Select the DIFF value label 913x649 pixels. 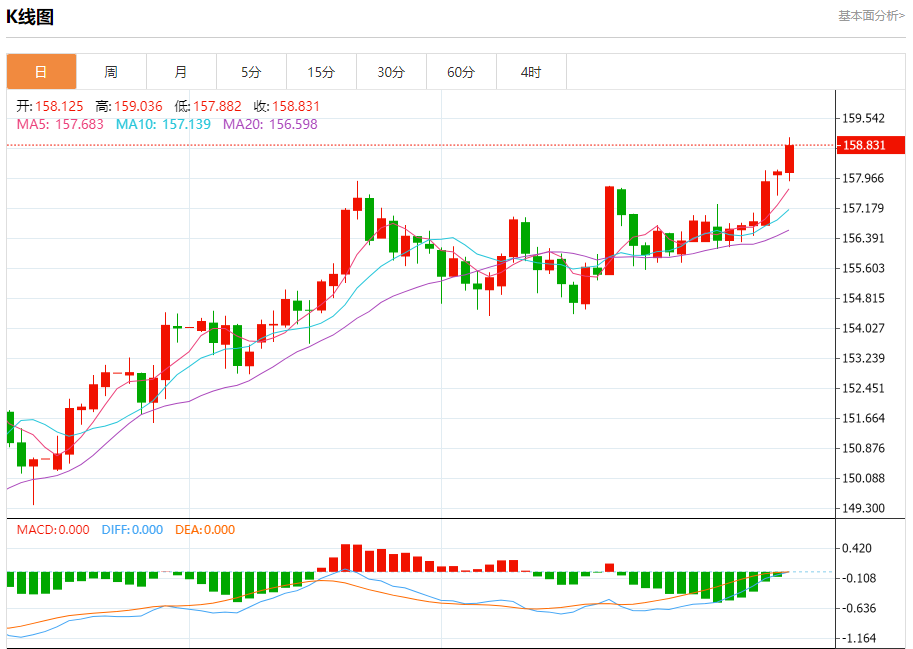click(x=132, y=530)
